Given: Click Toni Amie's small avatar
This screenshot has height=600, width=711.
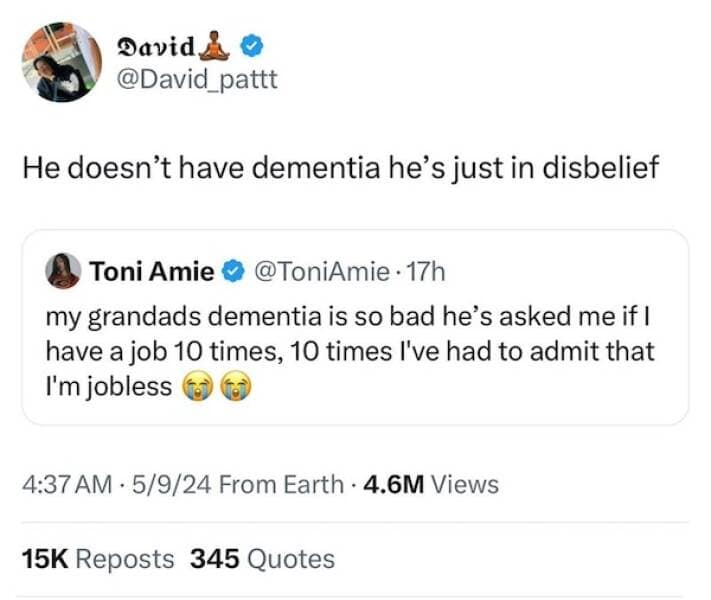Looking at the screenshot, I should pos(63,270).
